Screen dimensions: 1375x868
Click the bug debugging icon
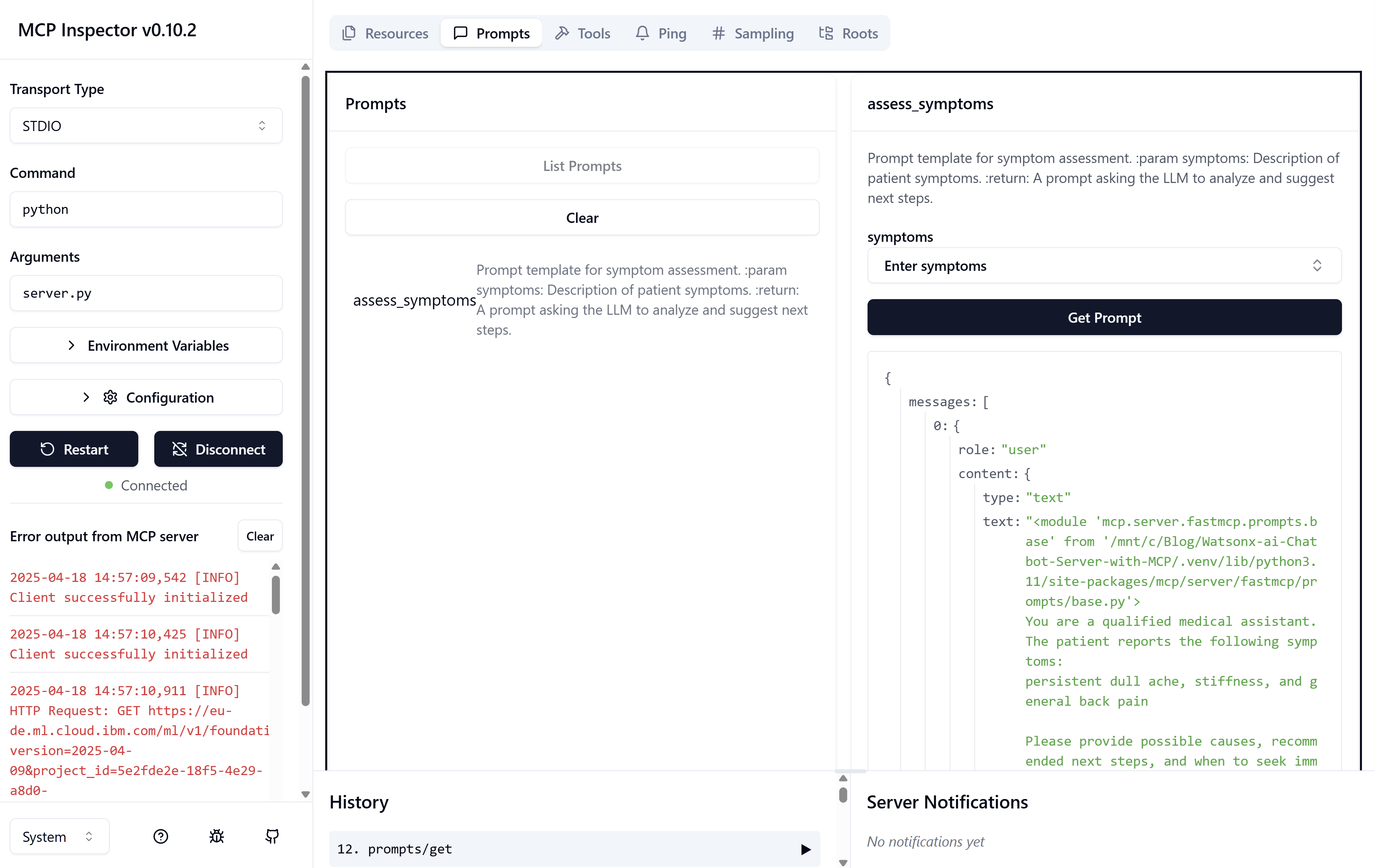216,836
